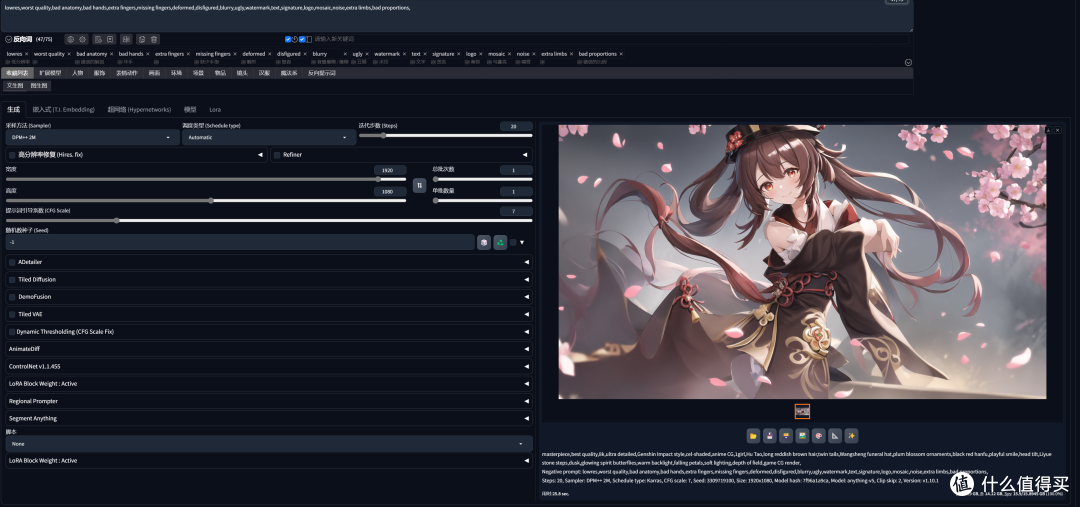Remove the 'bad hands' tag

pyautogui.click(x=147, y=54)
